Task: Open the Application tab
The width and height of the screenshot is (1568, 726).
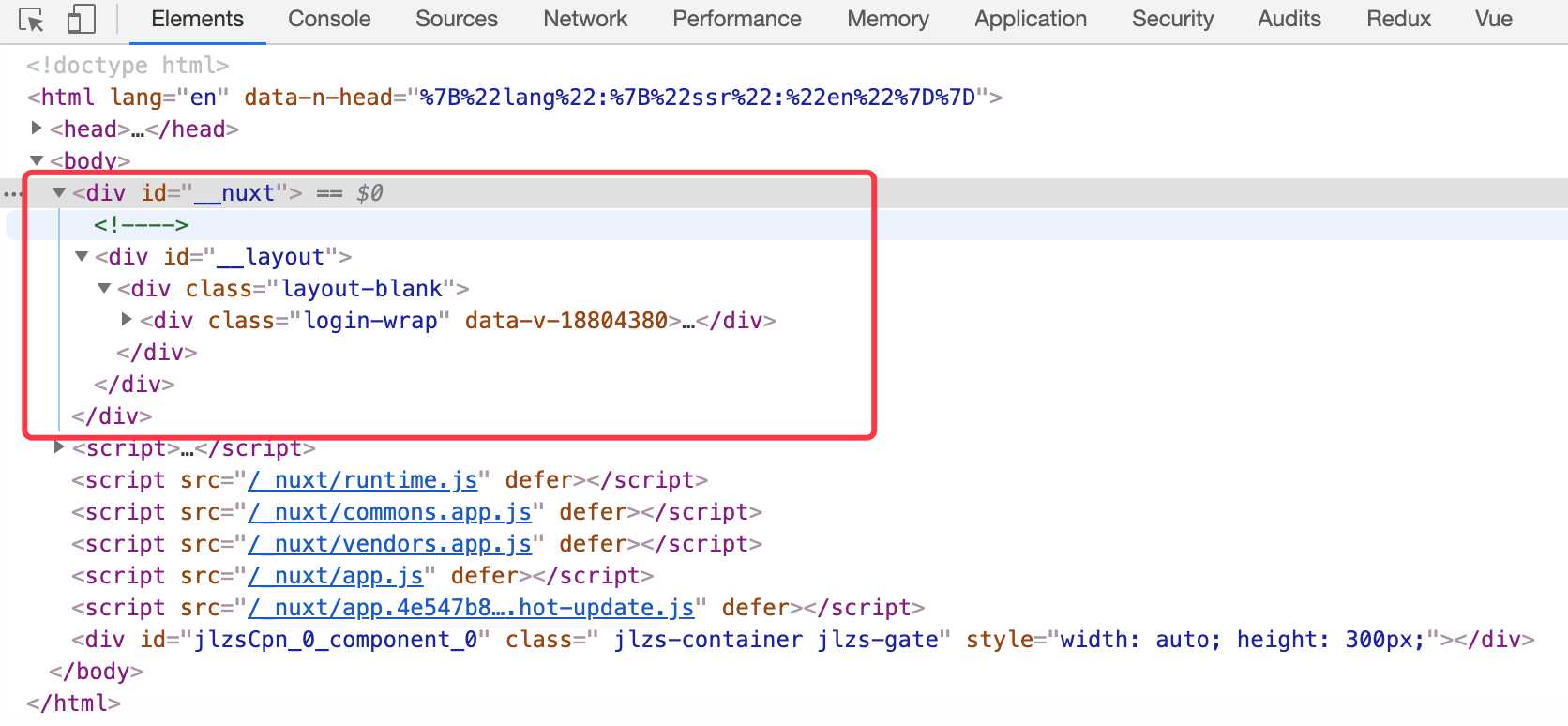Action: 1031,19
